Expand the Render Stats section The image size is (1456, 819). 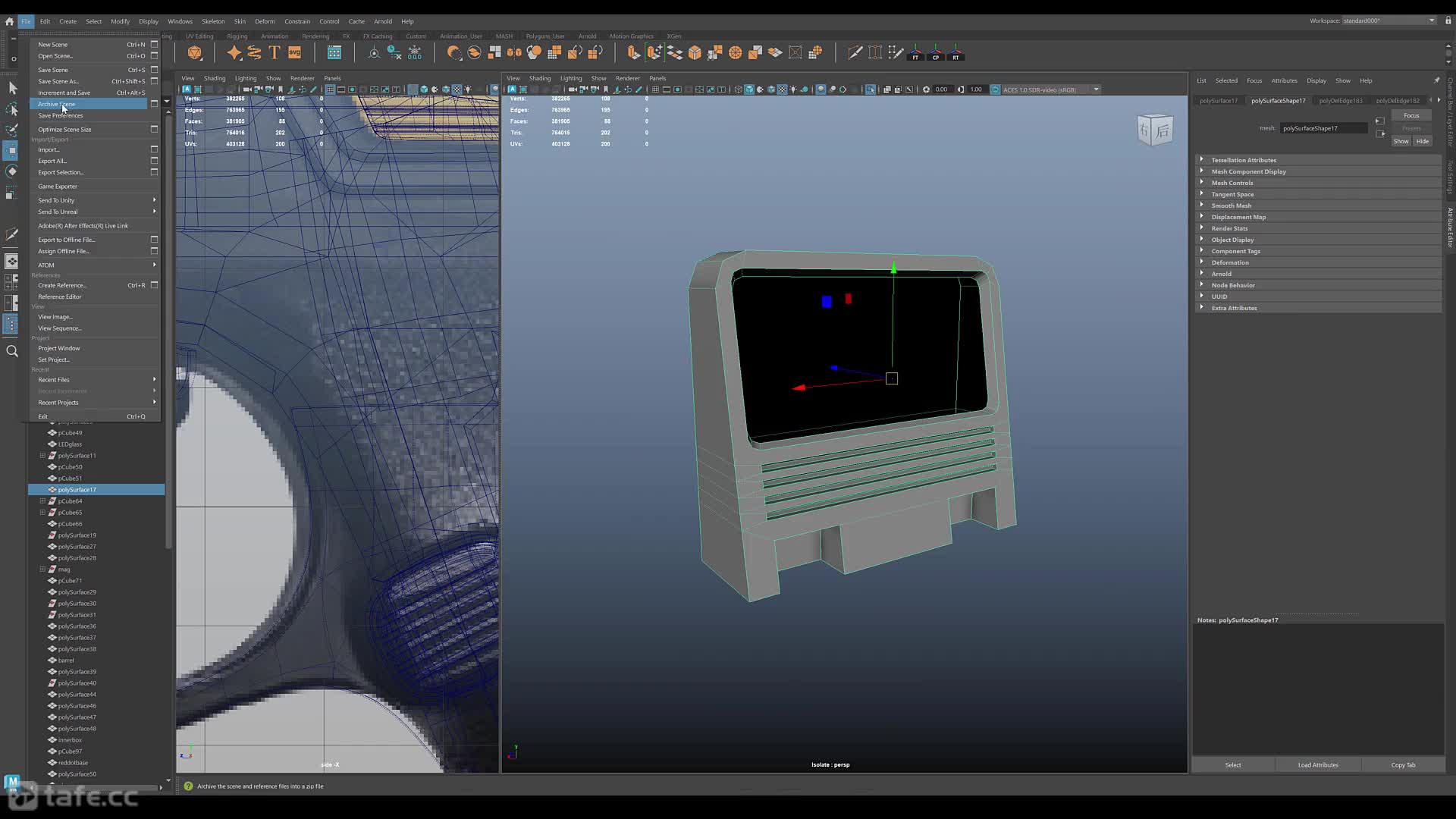click(1201, 228)
